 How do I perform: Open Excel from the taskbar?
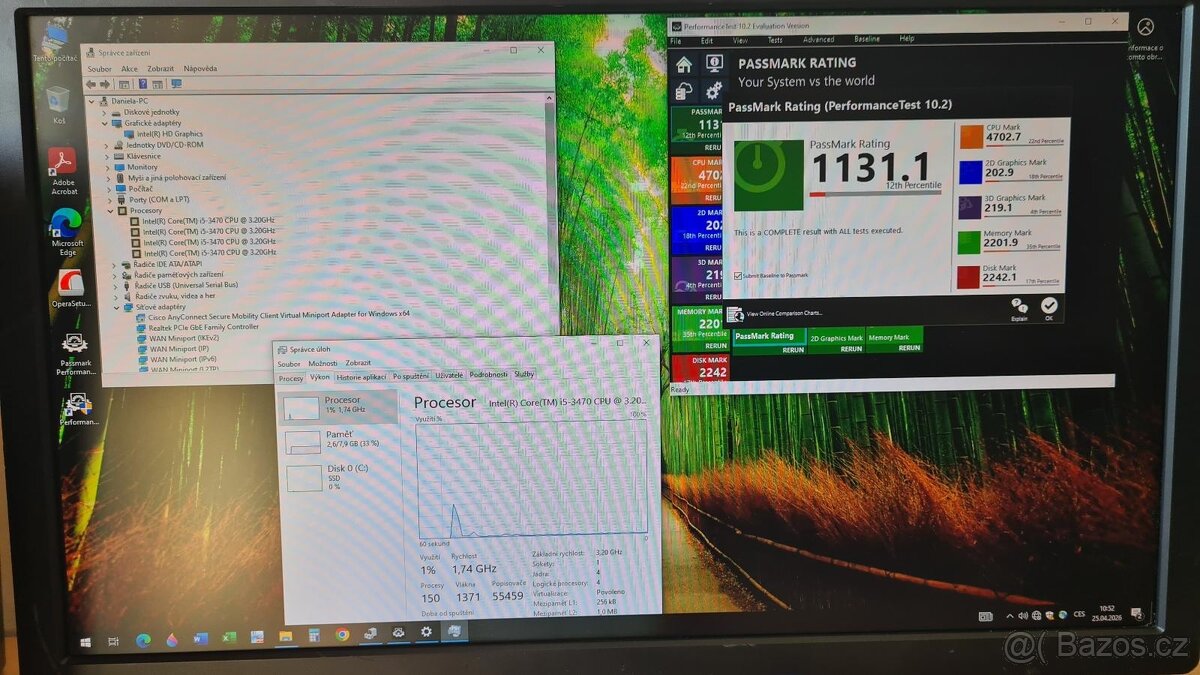tap(229, 637)
